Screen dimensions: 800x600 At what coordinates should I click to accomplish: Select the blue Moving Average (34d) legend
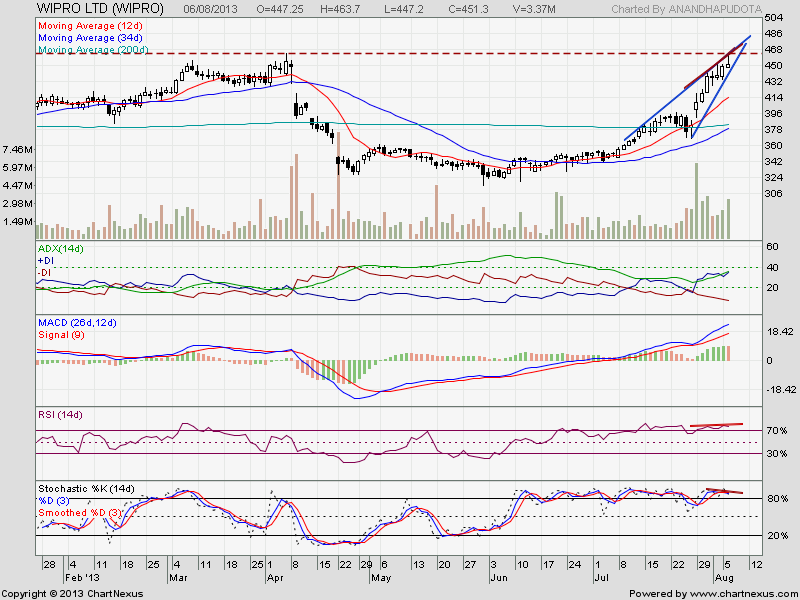(90, 38)
